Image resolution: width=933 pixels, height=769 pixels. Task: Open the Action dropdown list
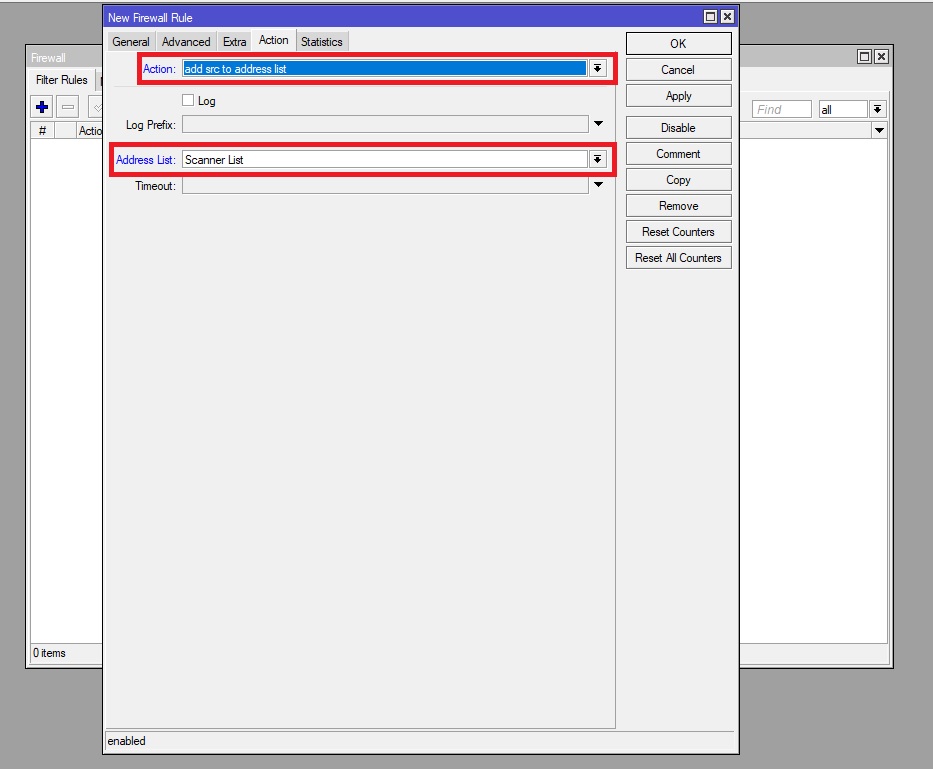pyautogui.click(x=598, y=68)
